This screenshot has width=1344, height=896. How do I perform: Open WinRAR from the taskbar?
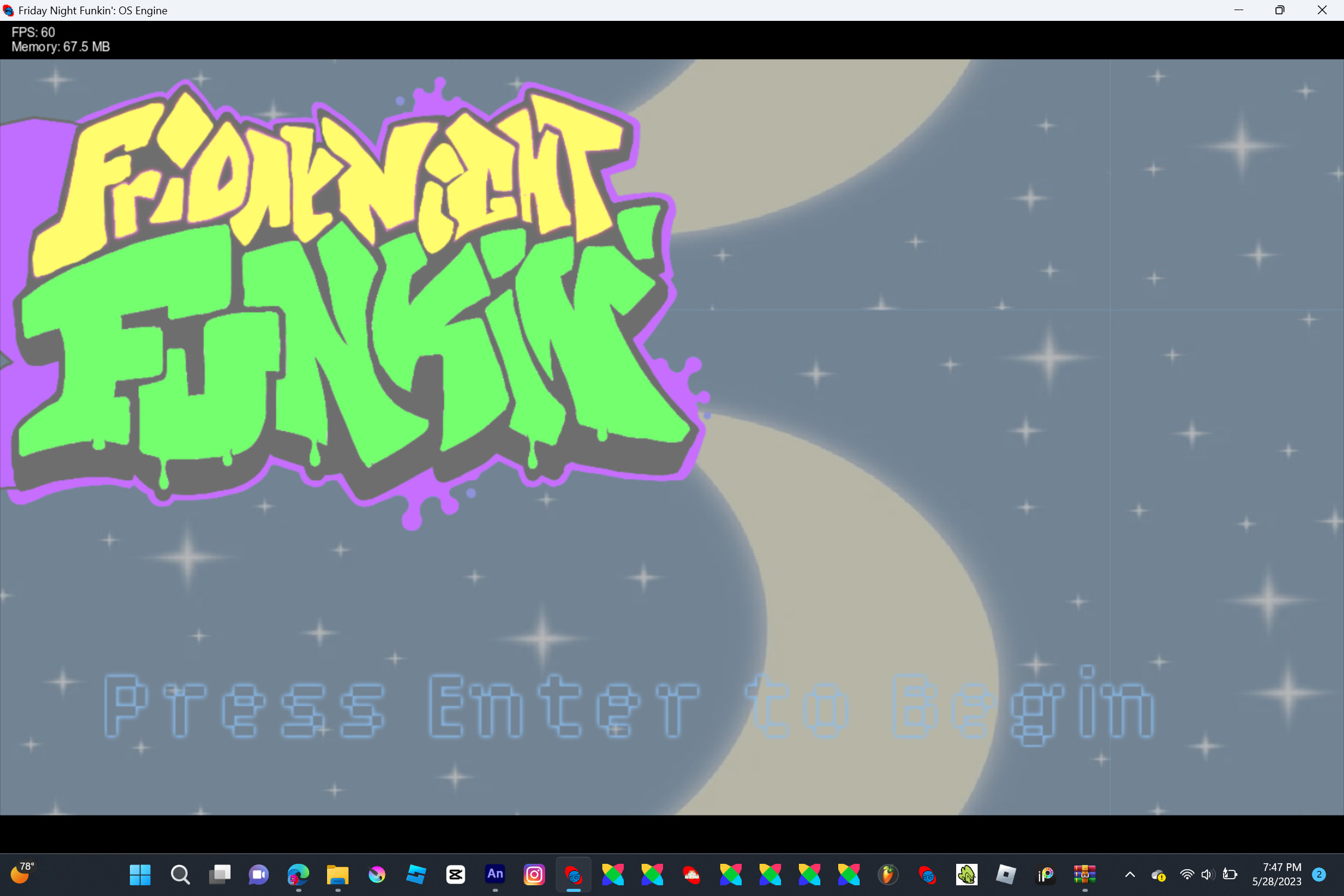pyautogui.click(x=1084, y=875)
